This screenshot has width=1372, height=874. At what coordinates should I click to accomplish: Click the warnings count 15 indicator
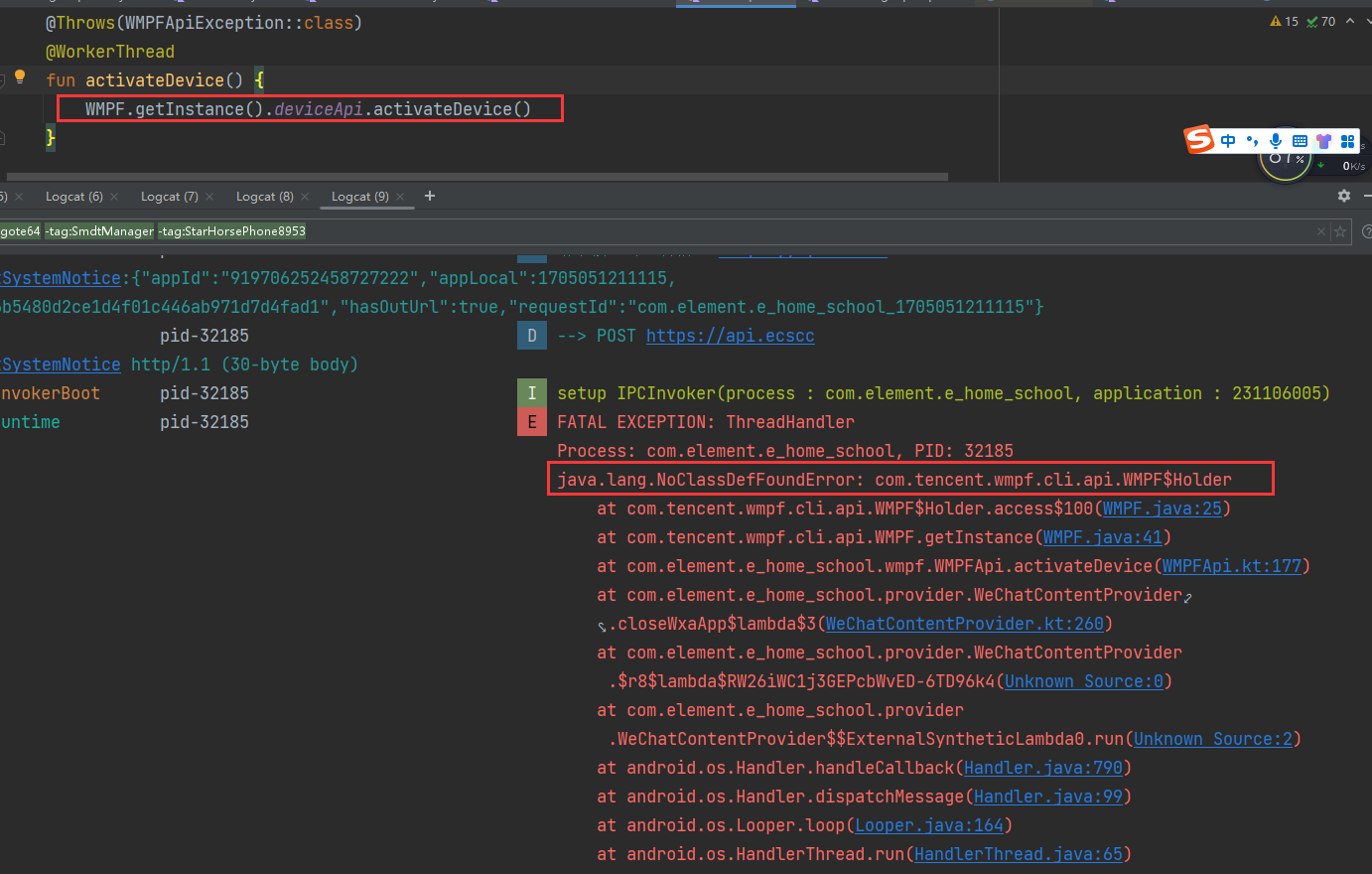point(1284,21)
